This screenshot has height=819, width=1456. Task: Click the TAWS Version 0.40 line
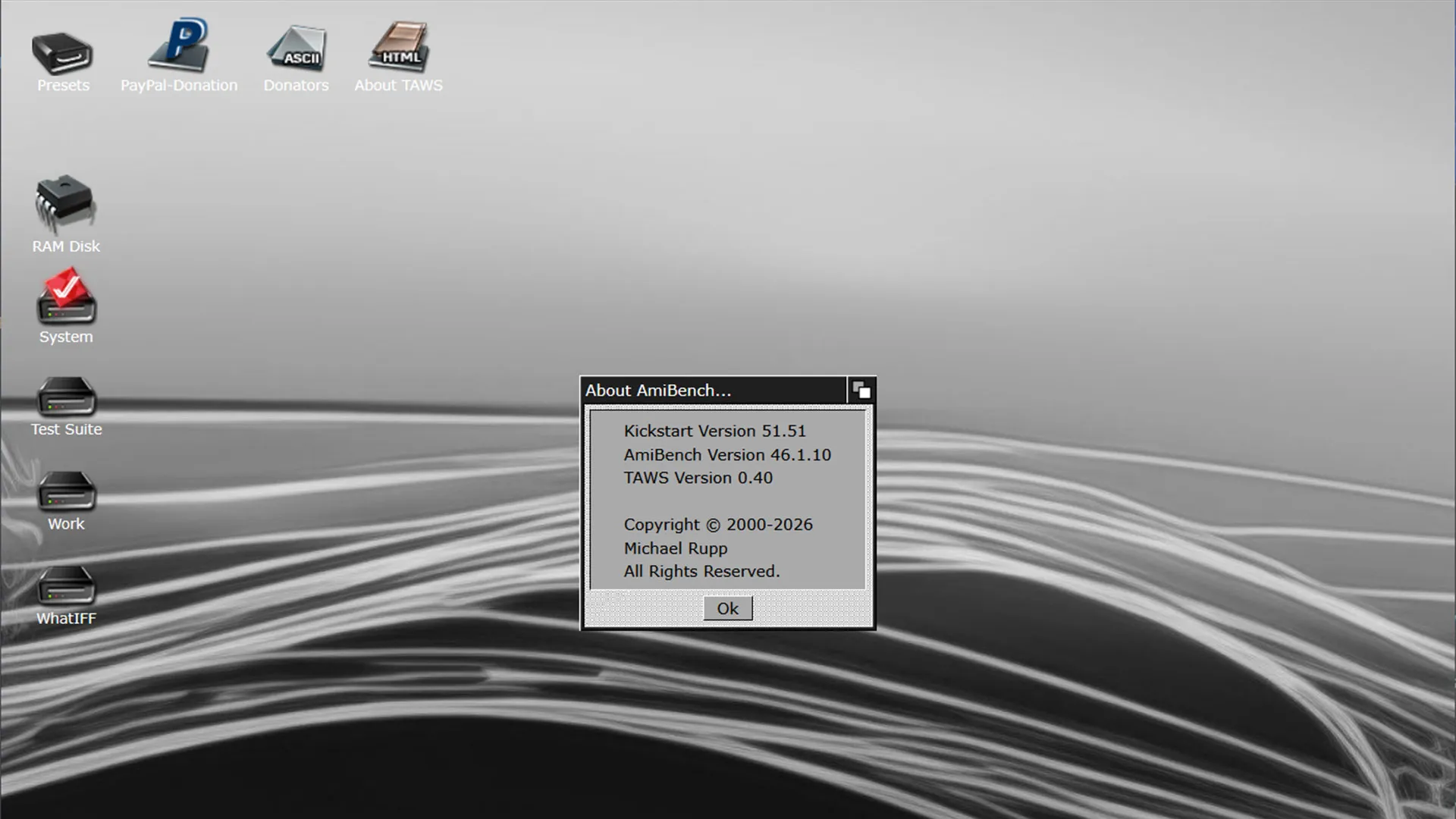click(x=698, y=478)
